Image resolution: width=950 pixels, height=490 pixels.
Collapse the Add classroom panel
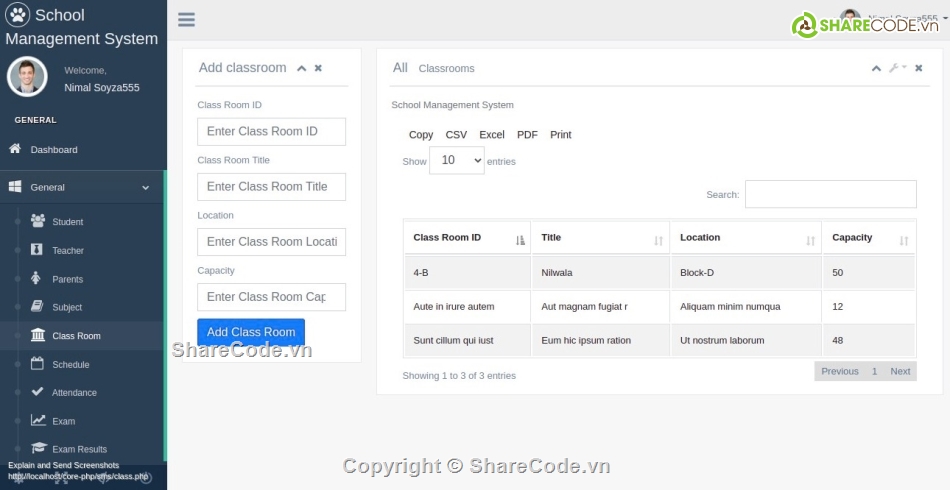click(x=302, y=68)
